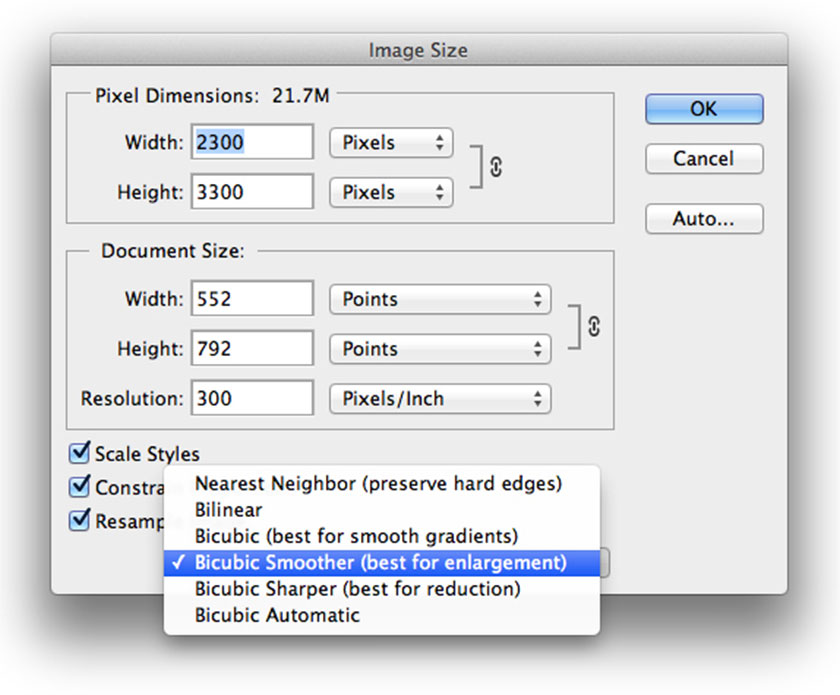840x695 pixels.
Task: Click the Resolution input field
Action: (251, 399)
